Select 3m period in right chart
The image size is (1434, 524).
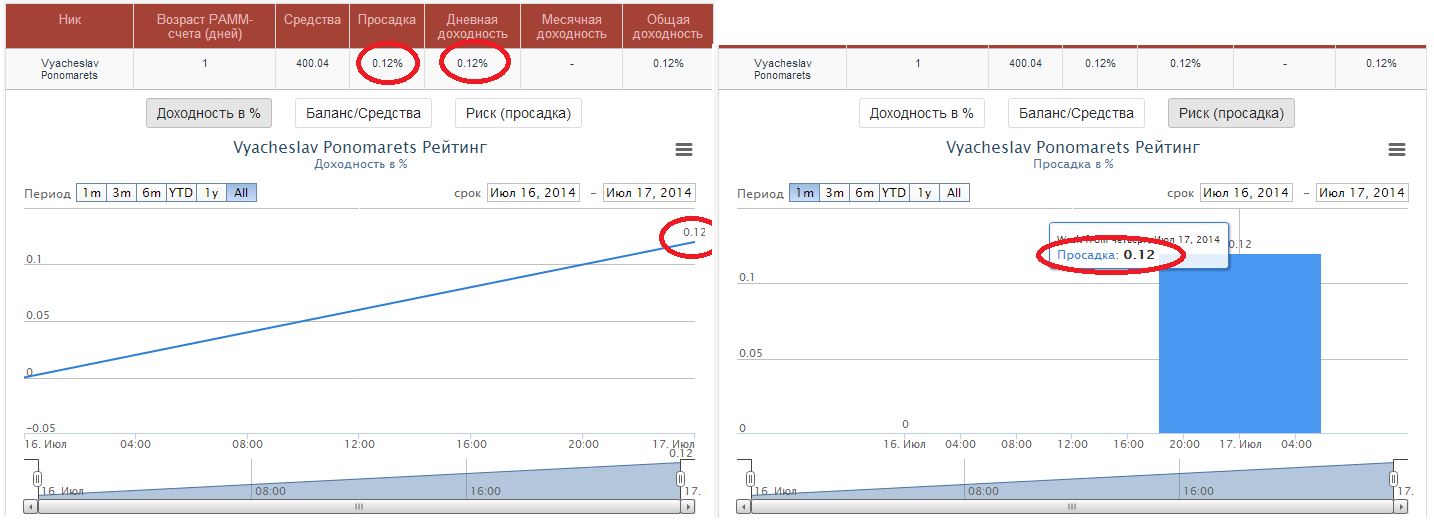point(834,193)
